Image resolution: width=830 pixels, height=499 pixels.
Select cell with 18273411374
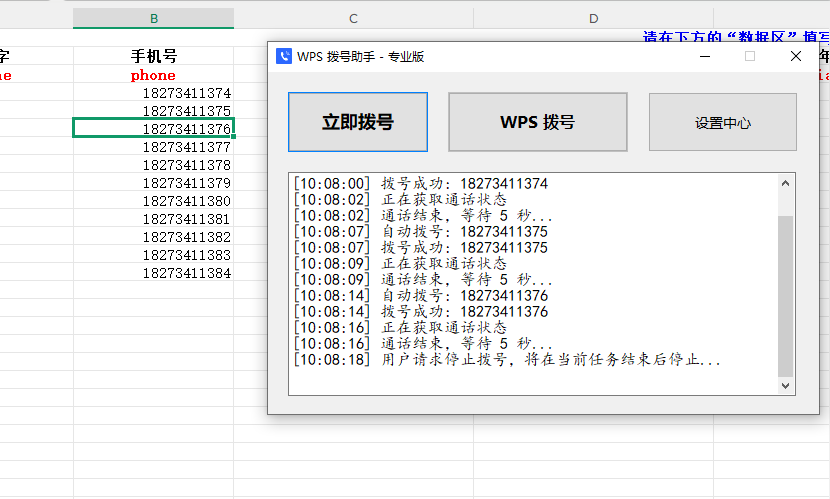coord(154,93)
